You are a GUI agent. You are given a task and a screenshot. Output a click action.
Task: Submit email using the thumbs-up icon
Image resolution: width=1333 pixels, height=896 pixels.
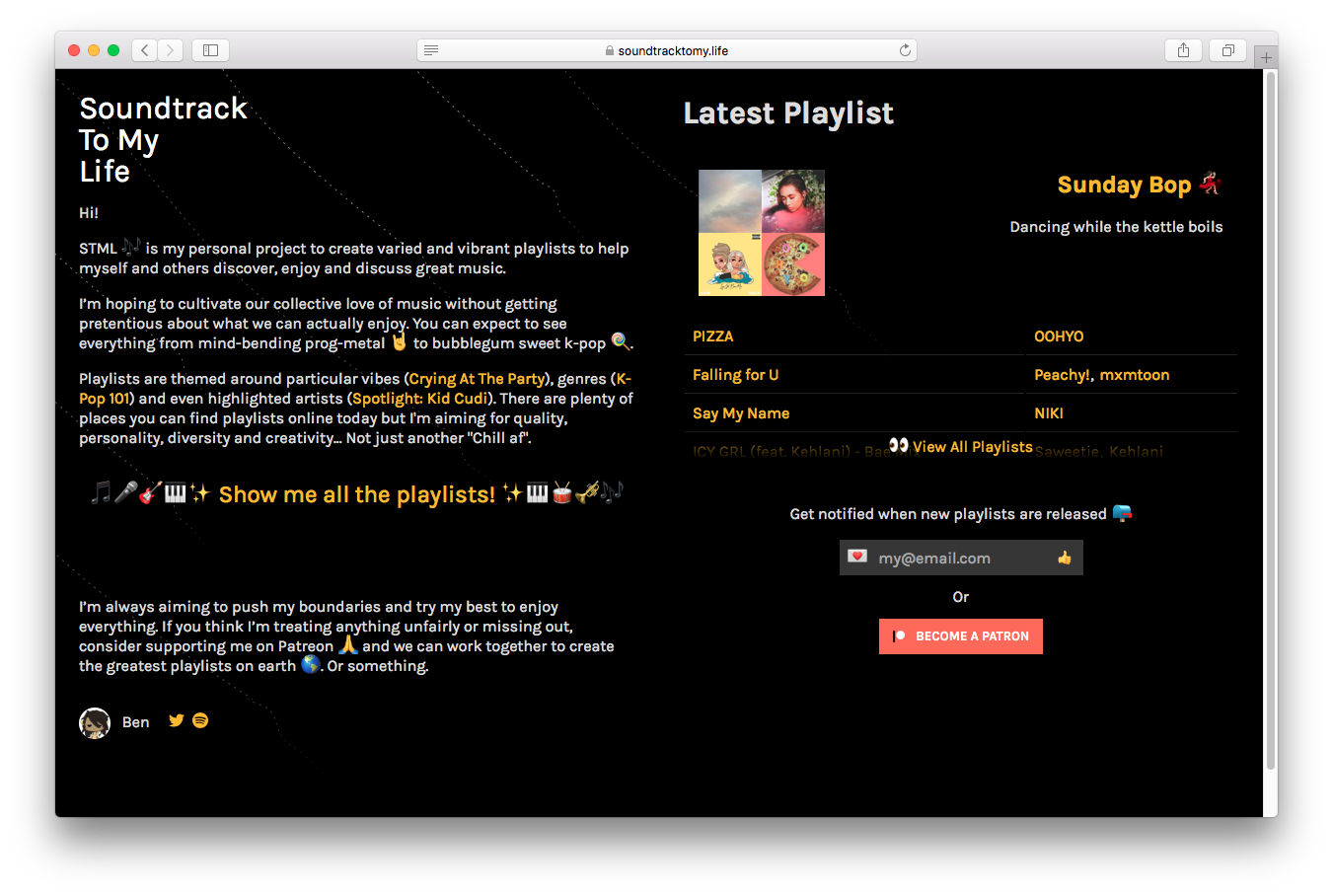click(x=1064, y=557)
